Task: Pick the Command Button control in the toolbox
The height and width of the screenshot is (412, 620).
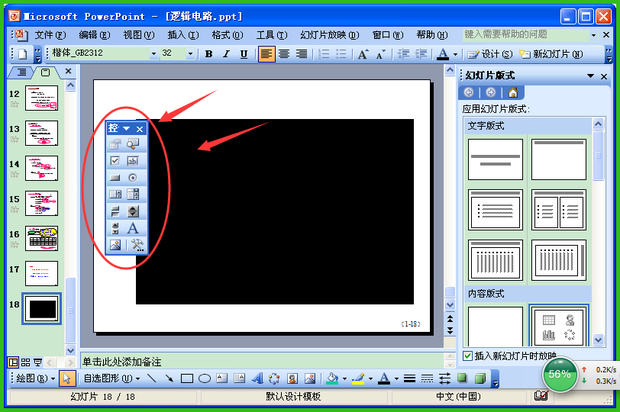Action: [115, 177]
